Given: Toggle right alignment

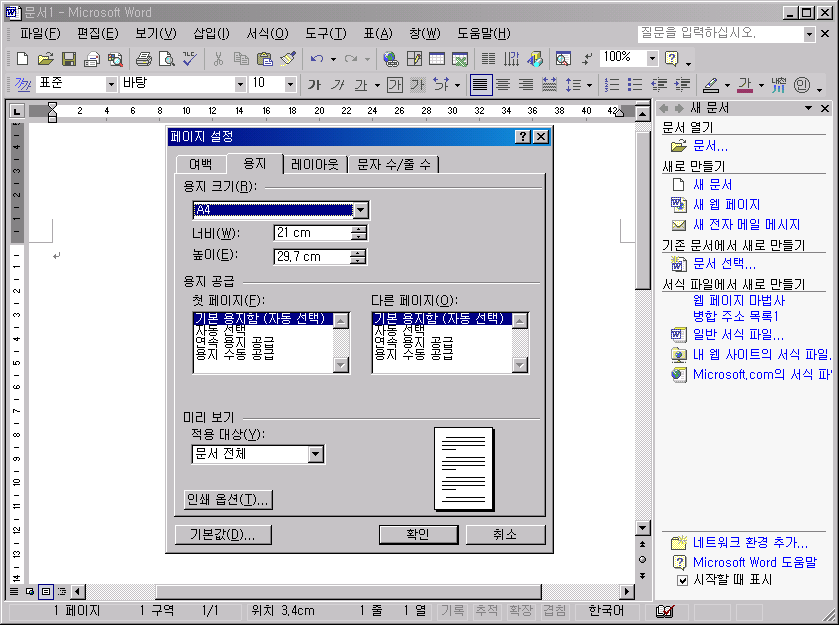Looking at the screenshot, I should 526,85.
